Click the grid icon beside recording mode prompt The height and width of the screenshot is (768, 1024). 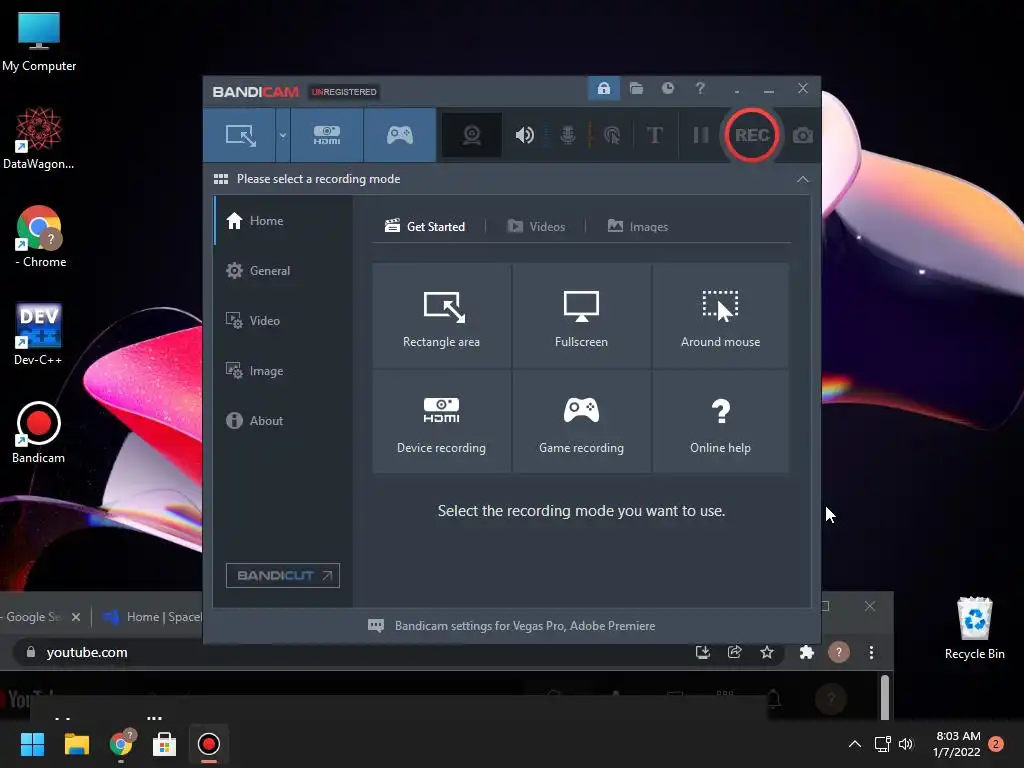221,179
